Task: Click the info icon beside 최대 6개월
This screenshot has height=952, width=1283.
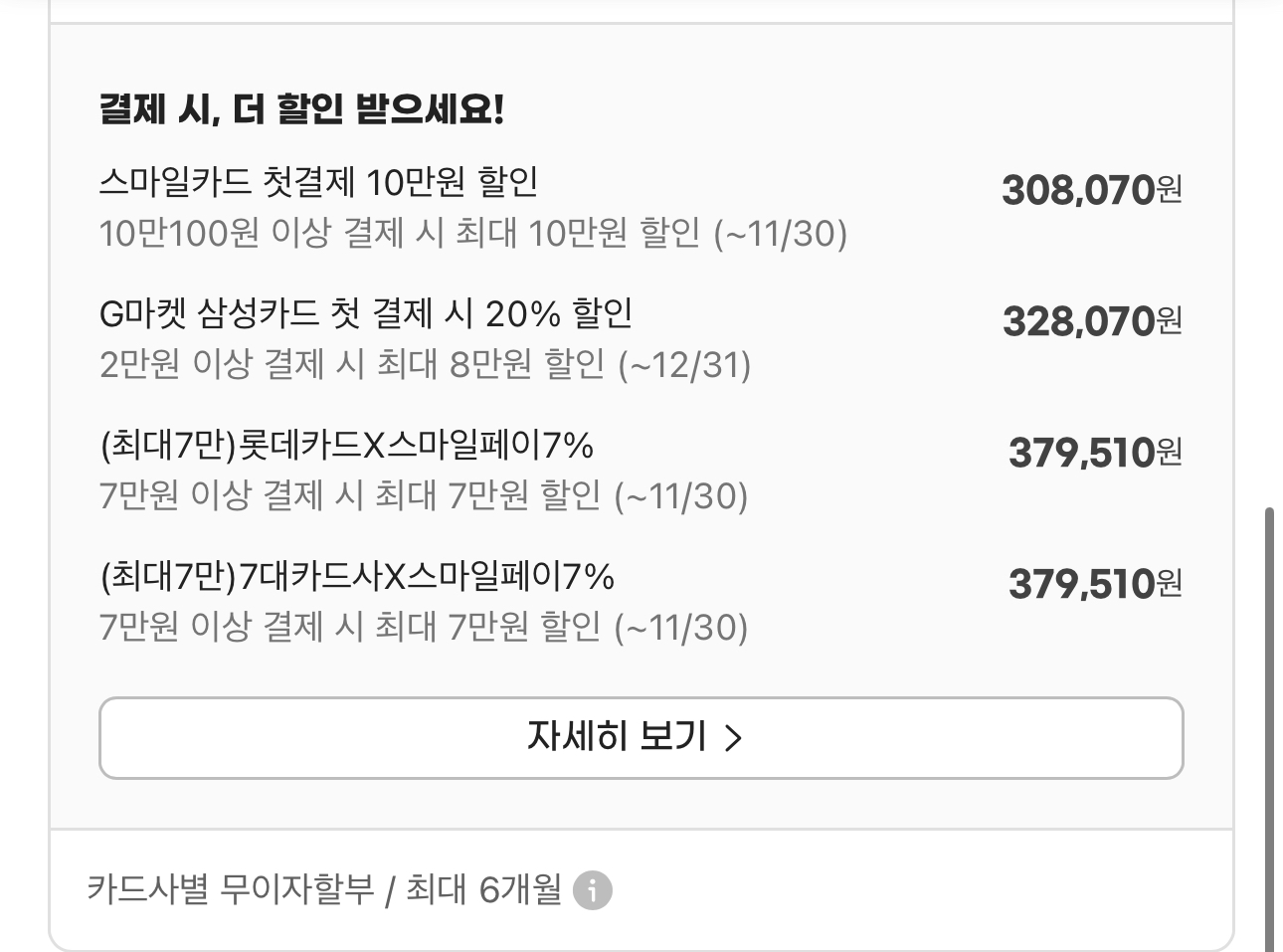Action: 593,889
